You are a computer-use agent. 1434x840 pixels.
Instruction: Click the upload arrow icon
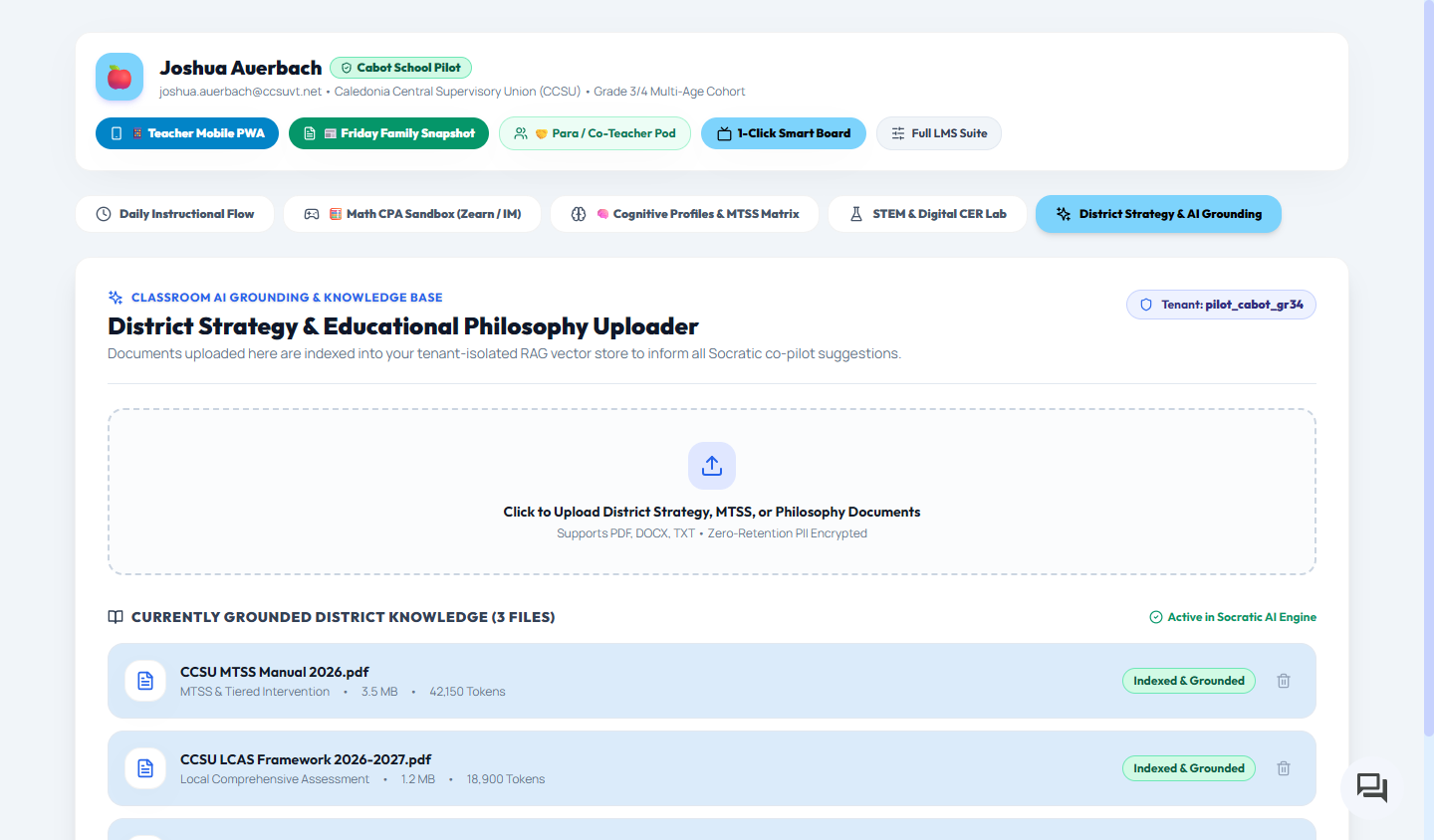point(712,466)
